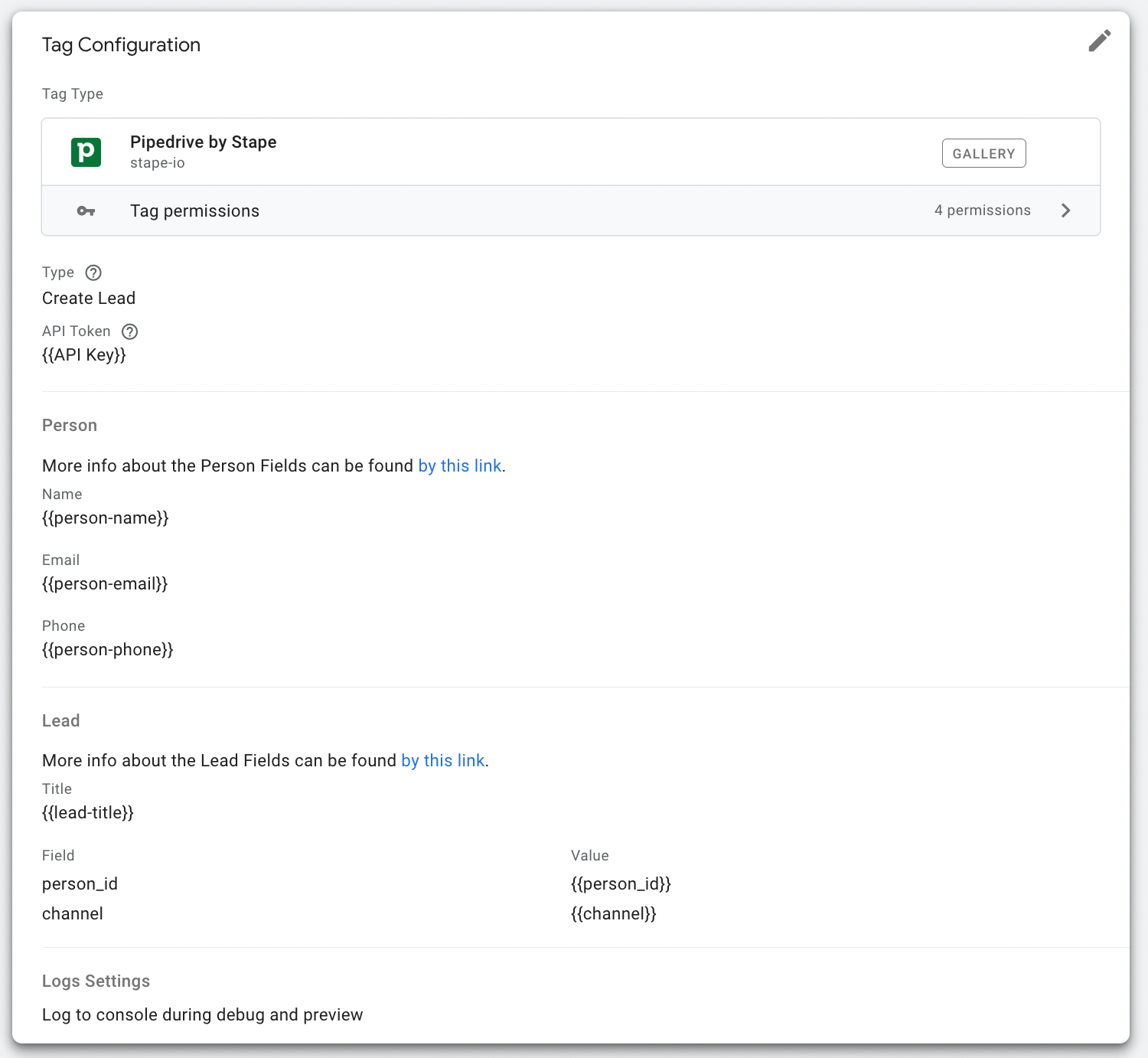The image size is (1148, 1058).
Task: Click the {{person-phone}} value
Action: point(108,650)
